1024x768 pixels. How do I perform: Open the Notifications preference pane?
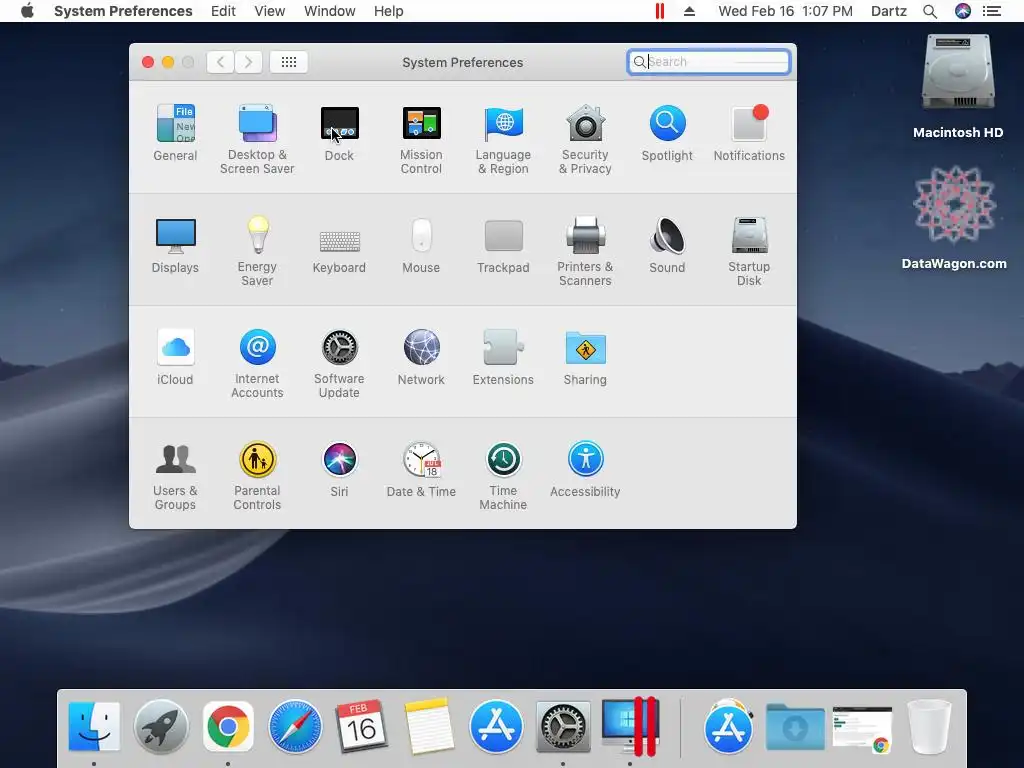(749, 133)
